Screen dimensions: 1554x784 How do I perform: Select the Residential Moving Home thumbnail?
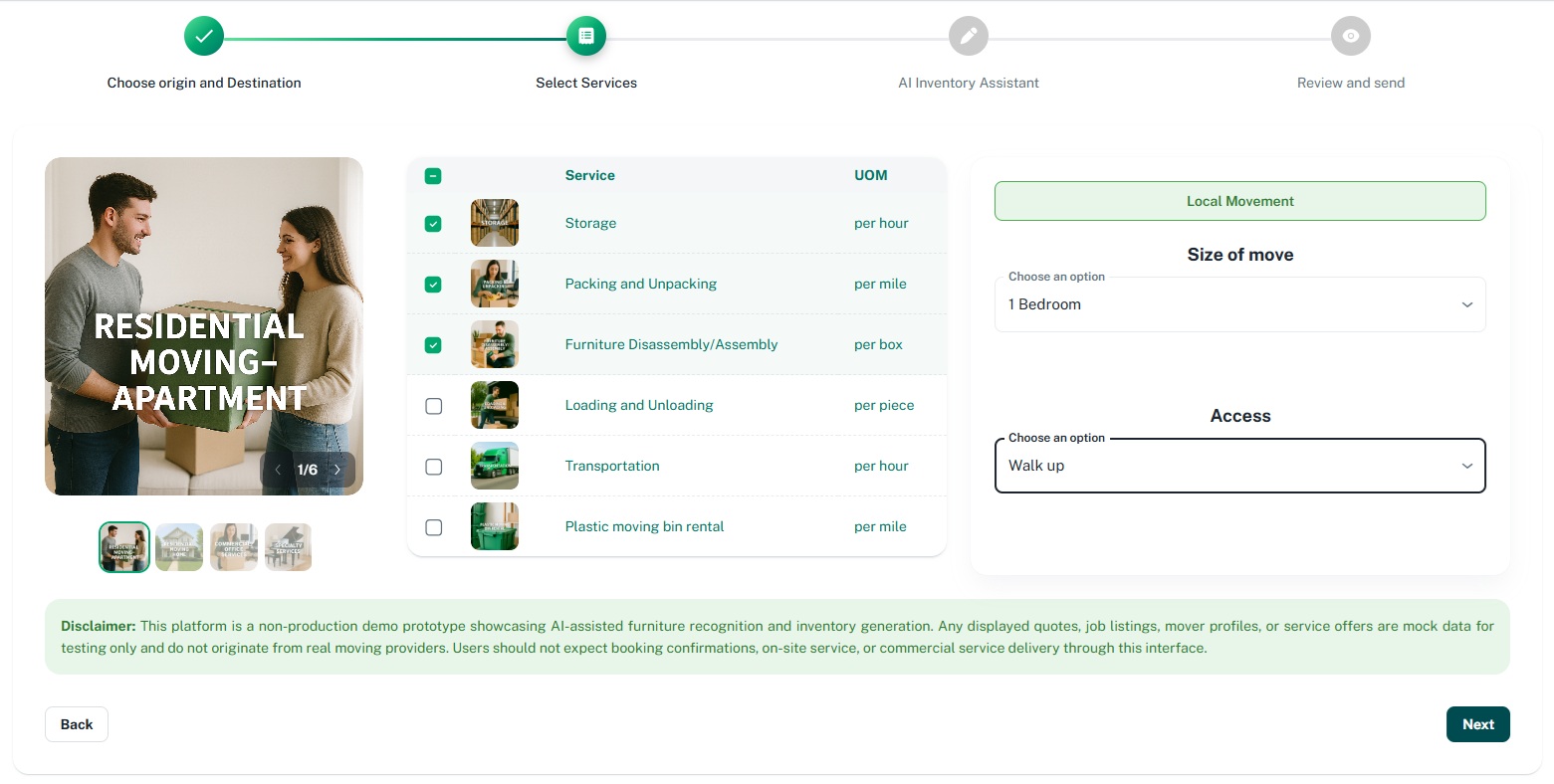[x=179, y=547]
